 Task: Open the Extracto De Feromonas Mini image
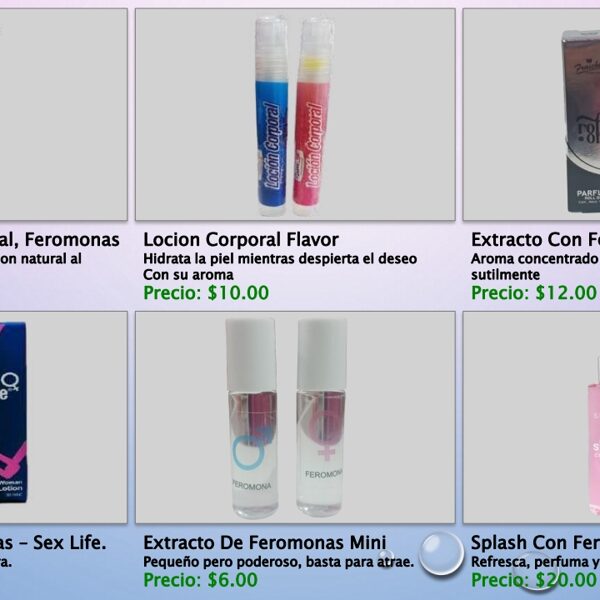(x=295, y=417)
